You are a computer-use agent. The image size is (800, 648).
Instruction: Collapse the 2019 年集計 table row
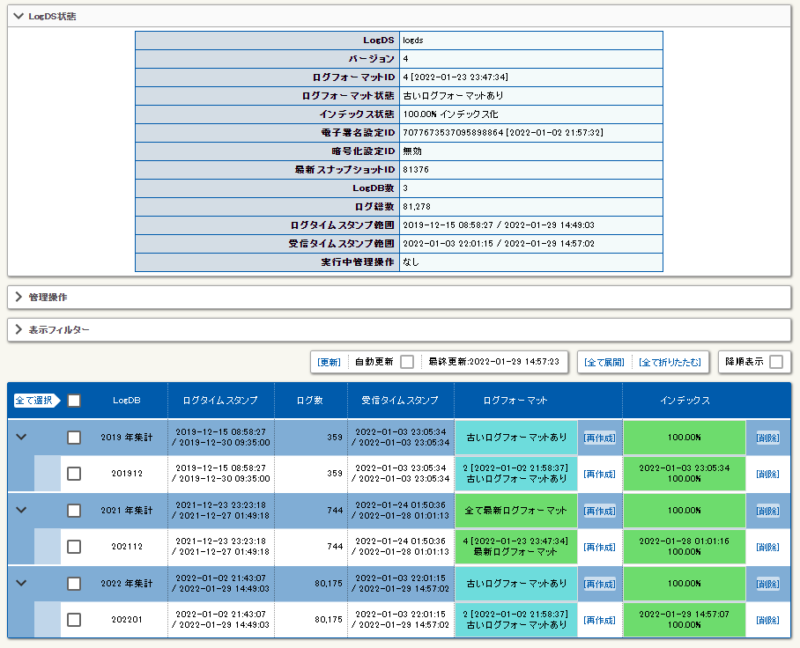pos(22,437)
